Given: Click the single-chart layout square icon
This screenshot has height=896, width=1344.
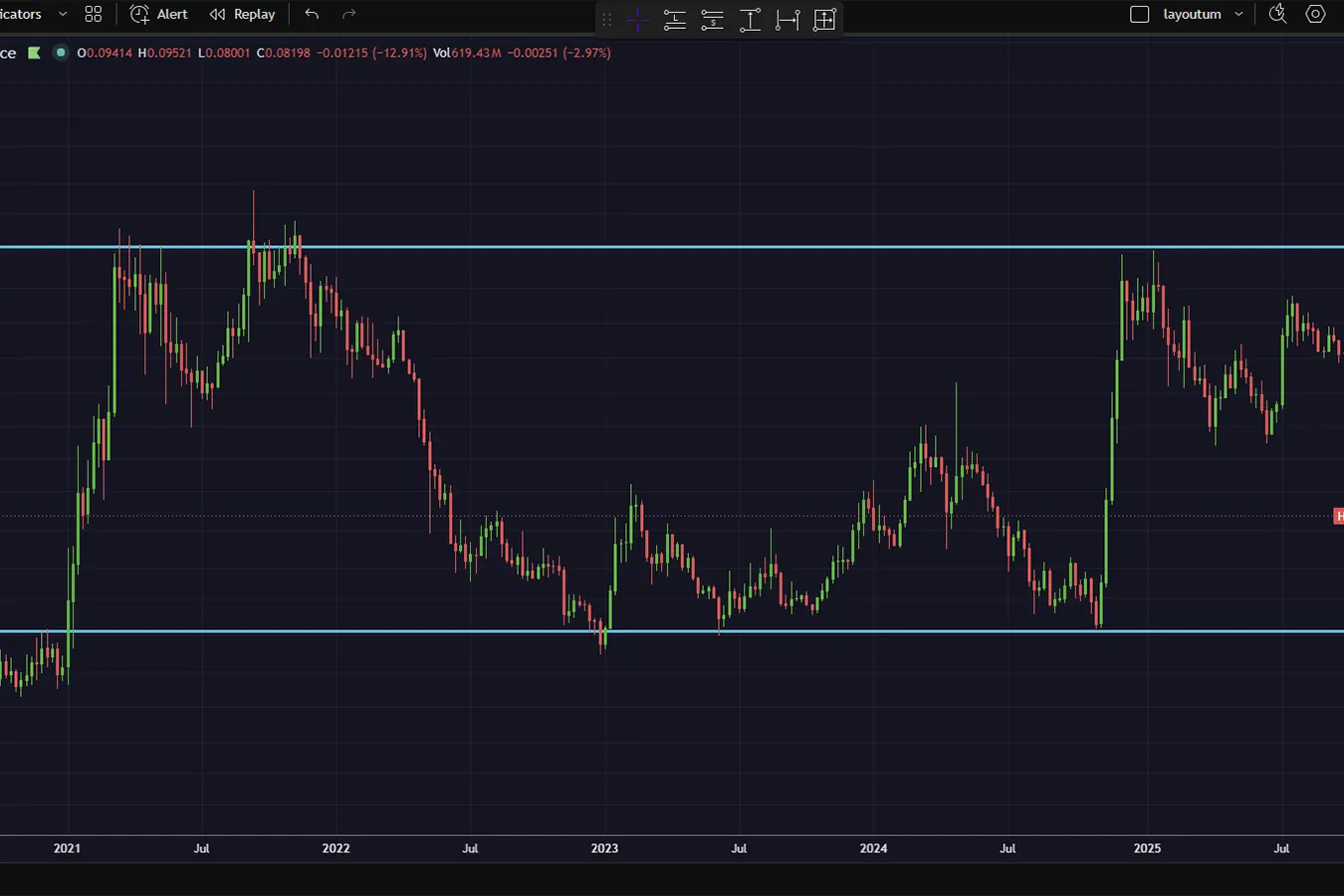Looking at the screenshot, I should coord(1140,14).
